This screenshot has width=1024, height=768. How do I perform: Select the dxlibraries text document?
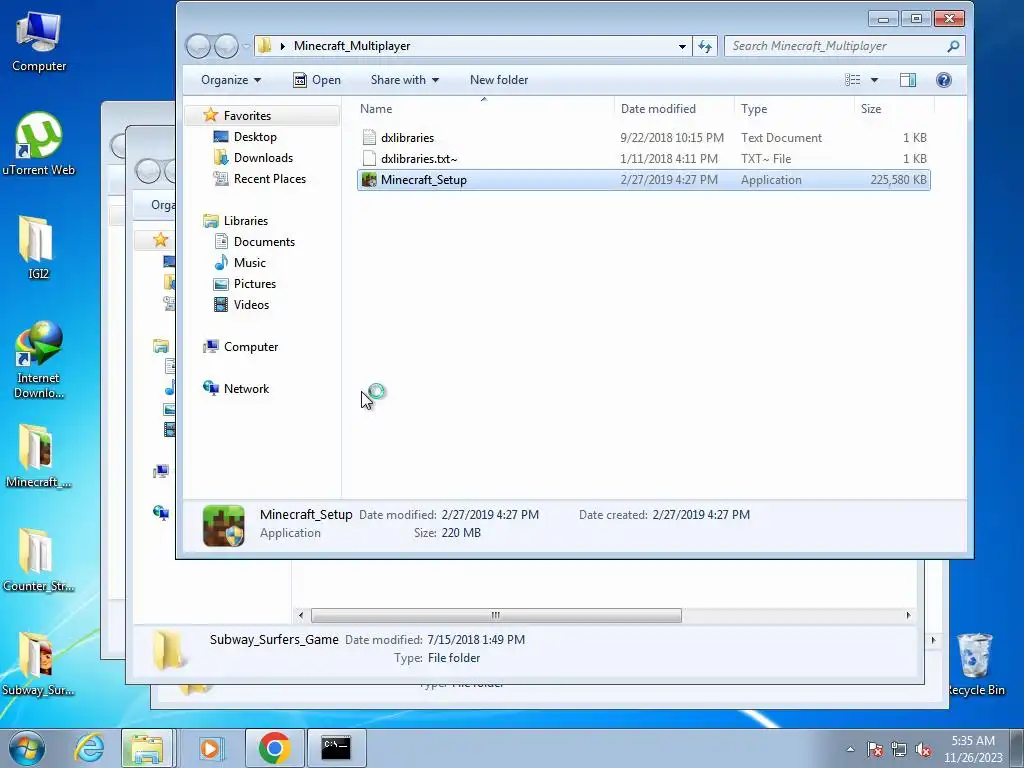[644, 138]
